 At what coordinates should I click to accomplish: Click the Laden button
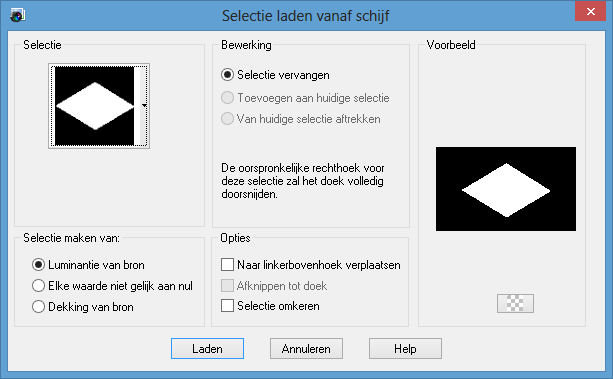[207, 348]
